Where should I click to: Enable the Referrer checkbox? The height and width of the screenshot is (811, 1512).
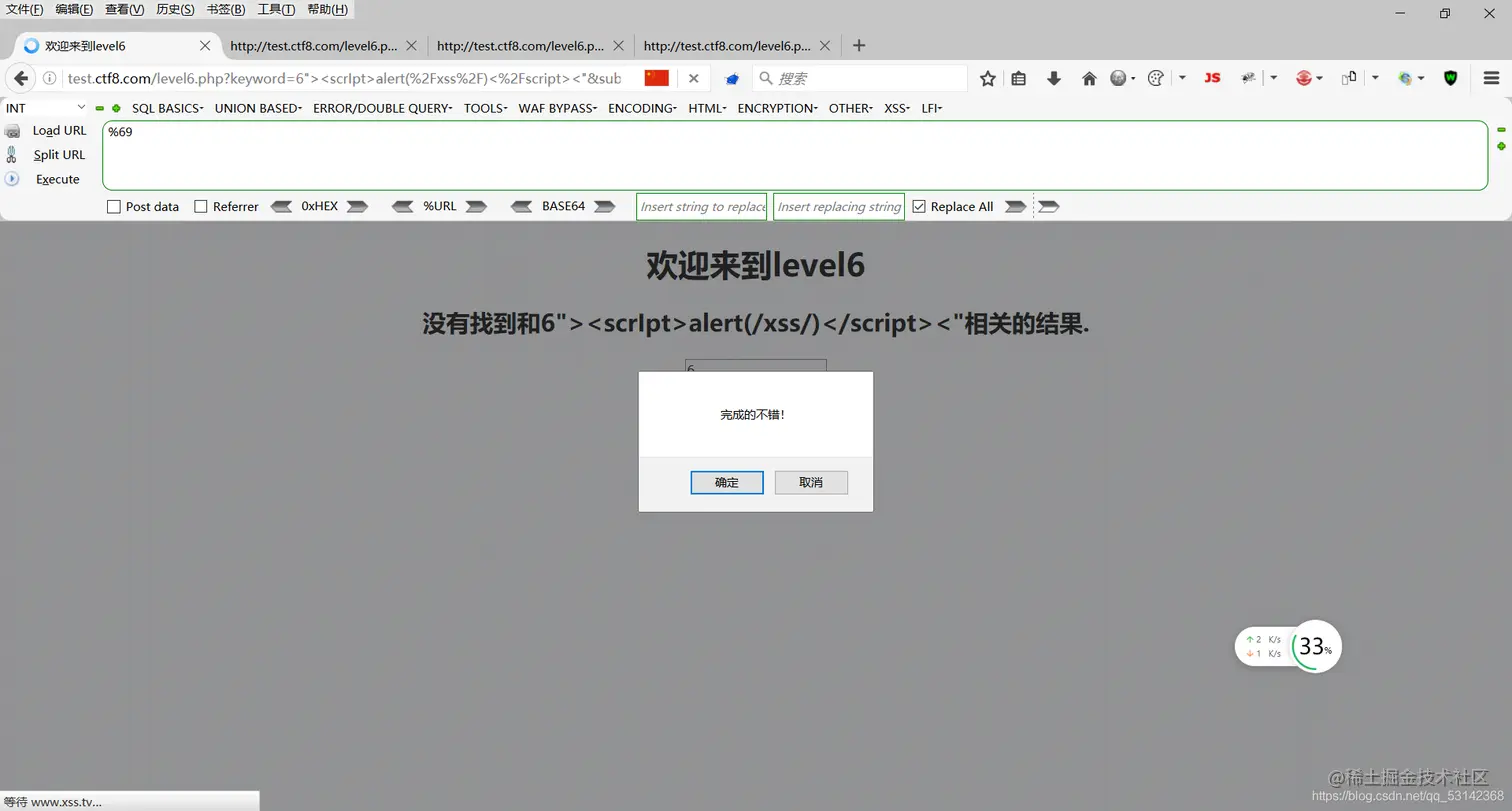[200, 206]
